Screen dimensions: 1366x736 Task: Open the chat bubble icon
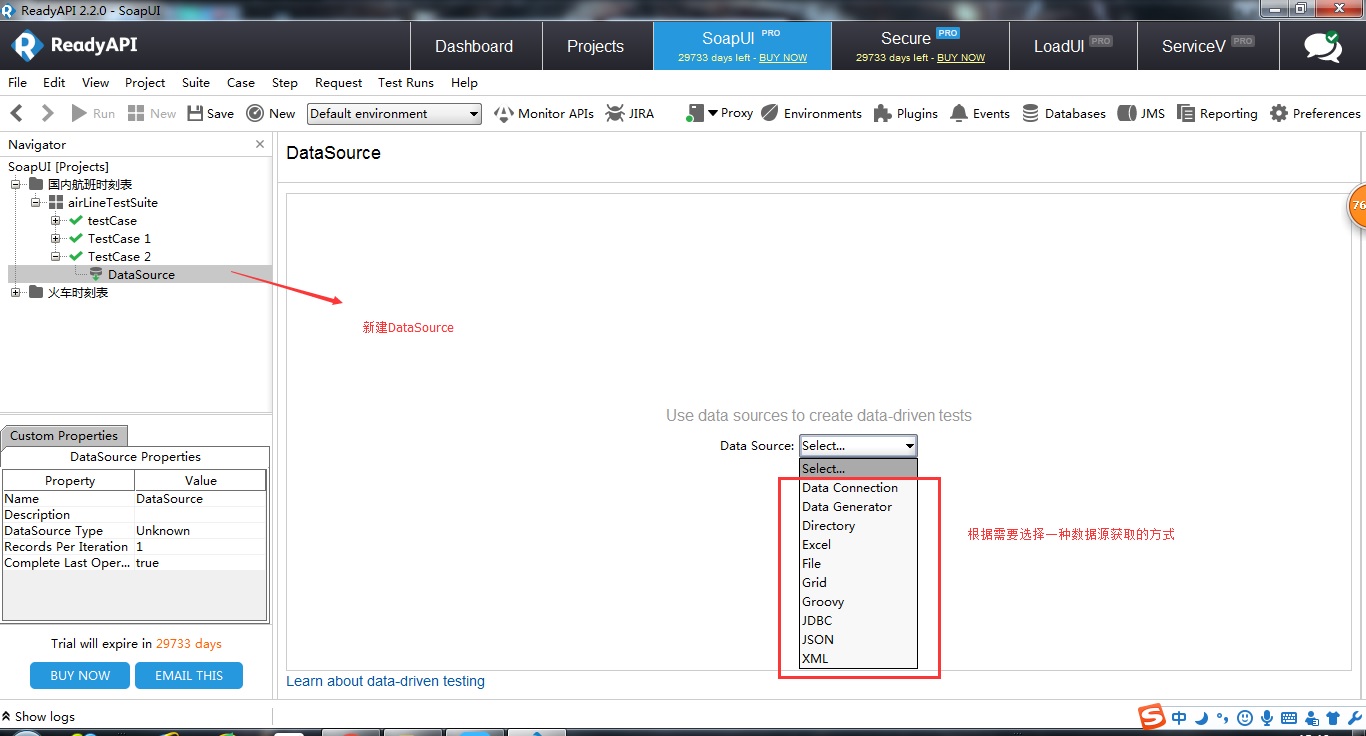point(1323,47)
